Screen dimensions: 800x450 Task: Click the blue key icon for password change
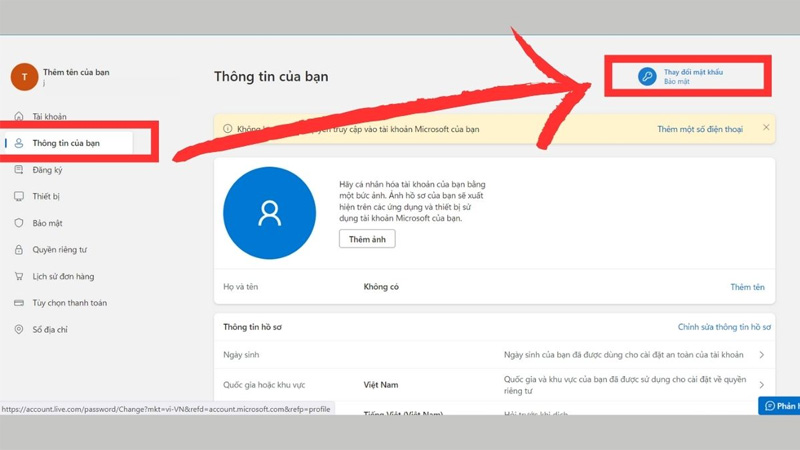coord(647,77)
